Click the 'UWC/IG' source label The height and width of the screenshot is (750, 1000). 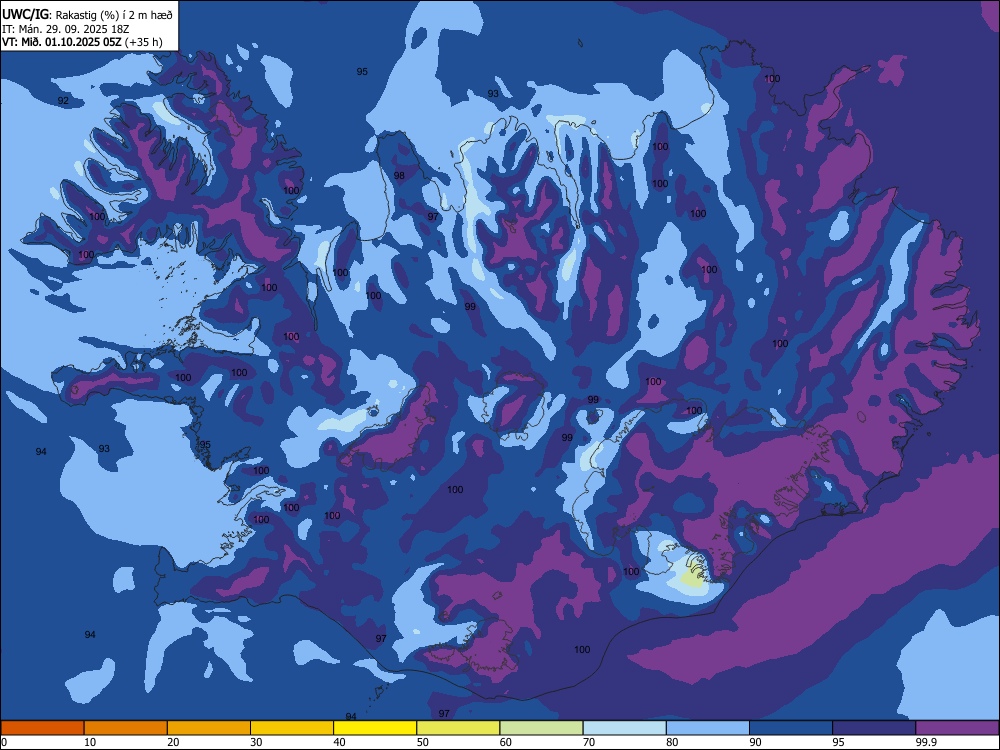click(25, 15)
